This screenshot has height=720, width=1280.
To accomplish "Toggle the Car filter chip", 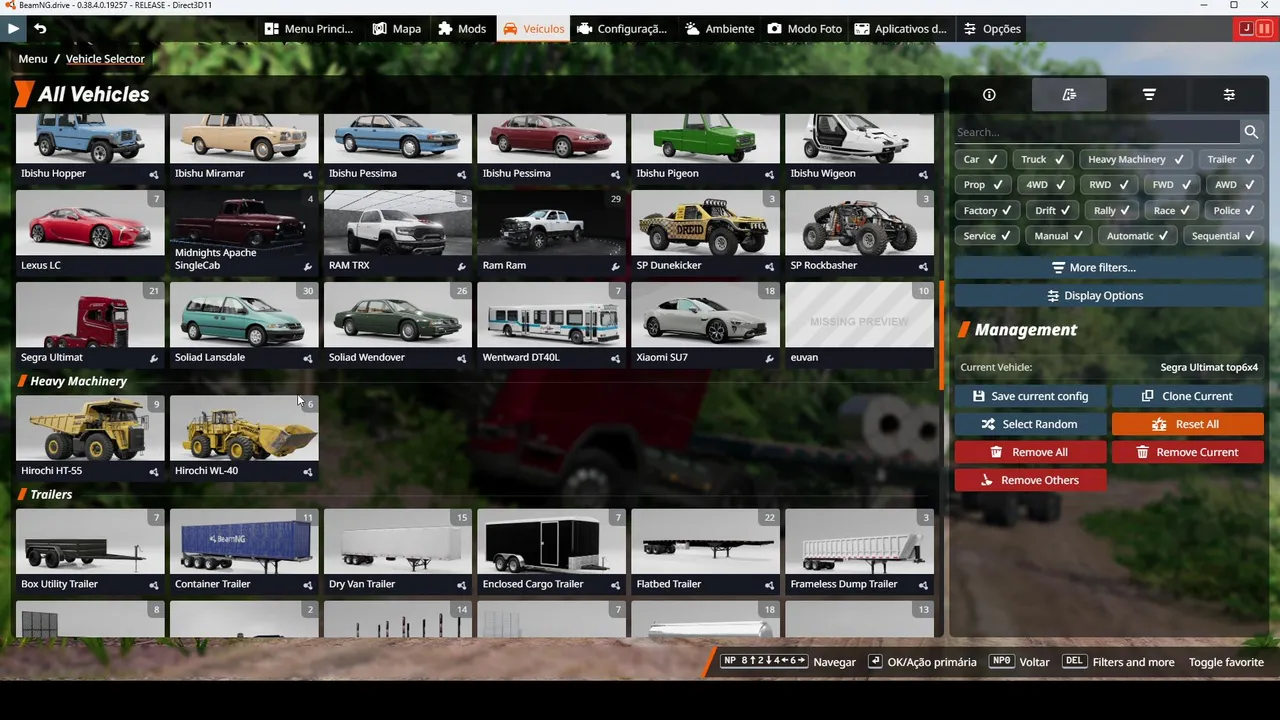I will pos(981,159).
